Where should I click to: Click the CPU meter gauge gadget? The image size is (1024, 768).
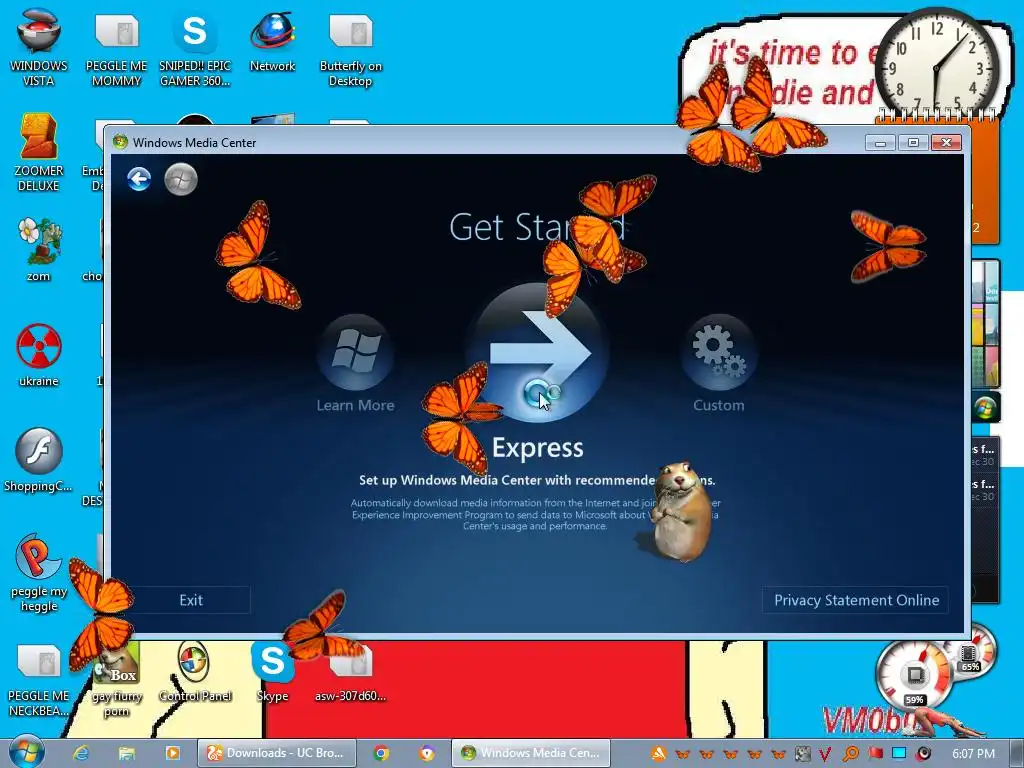pos(916,675)
